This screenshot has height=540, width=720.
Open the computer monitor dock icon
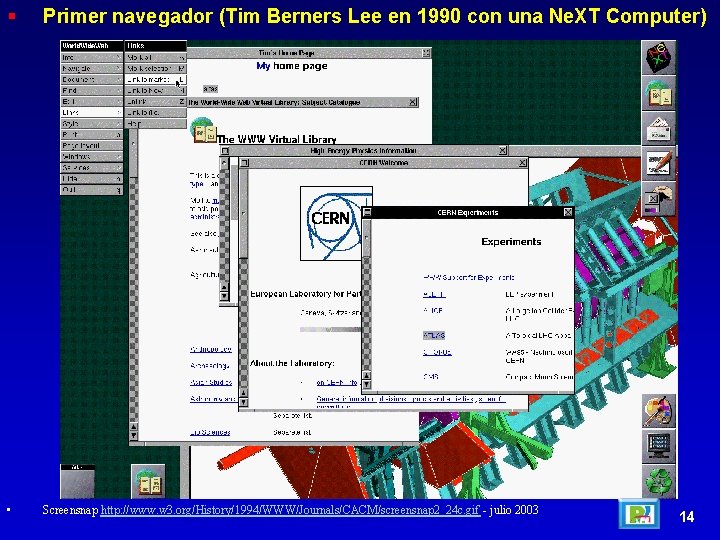click(x=658, y=446)
